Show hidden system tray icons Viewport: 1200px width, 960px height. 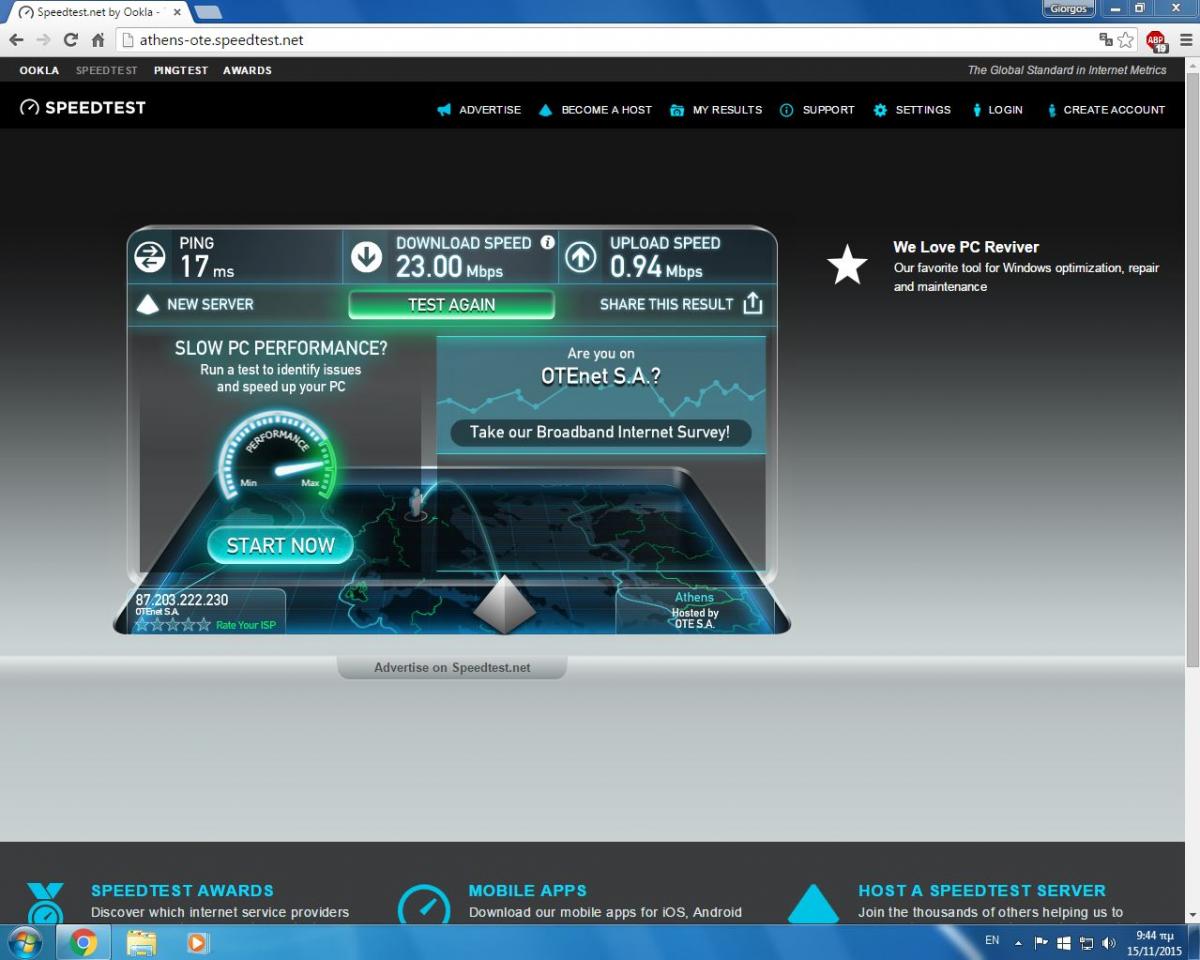click(1018, 943)
